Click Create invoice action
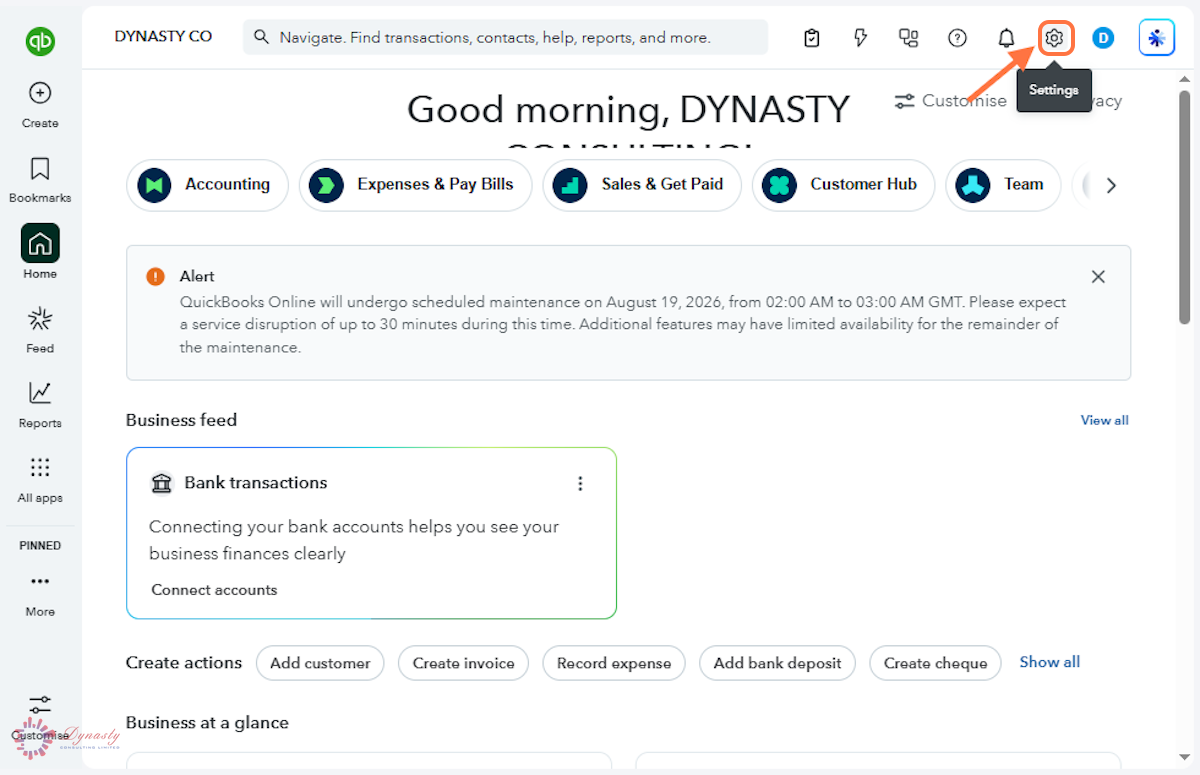 464,663
